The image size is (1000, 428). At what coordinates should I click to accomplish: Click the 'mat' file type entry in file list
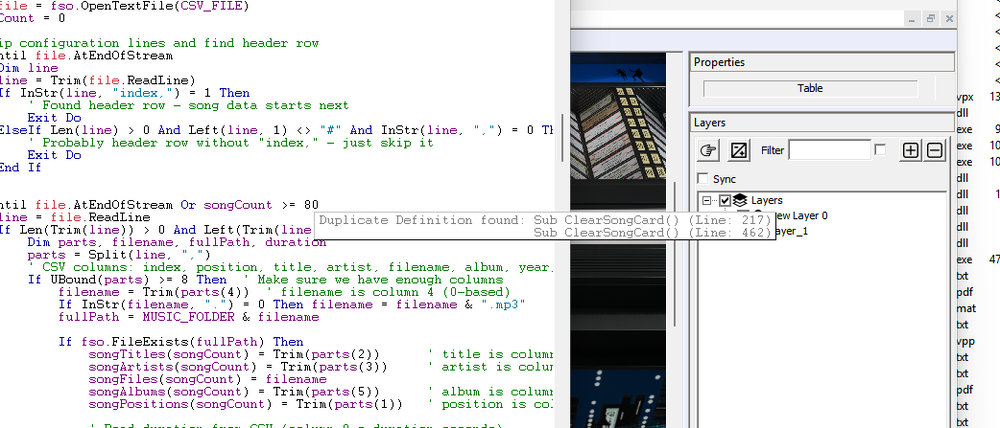tap(966, 309)
